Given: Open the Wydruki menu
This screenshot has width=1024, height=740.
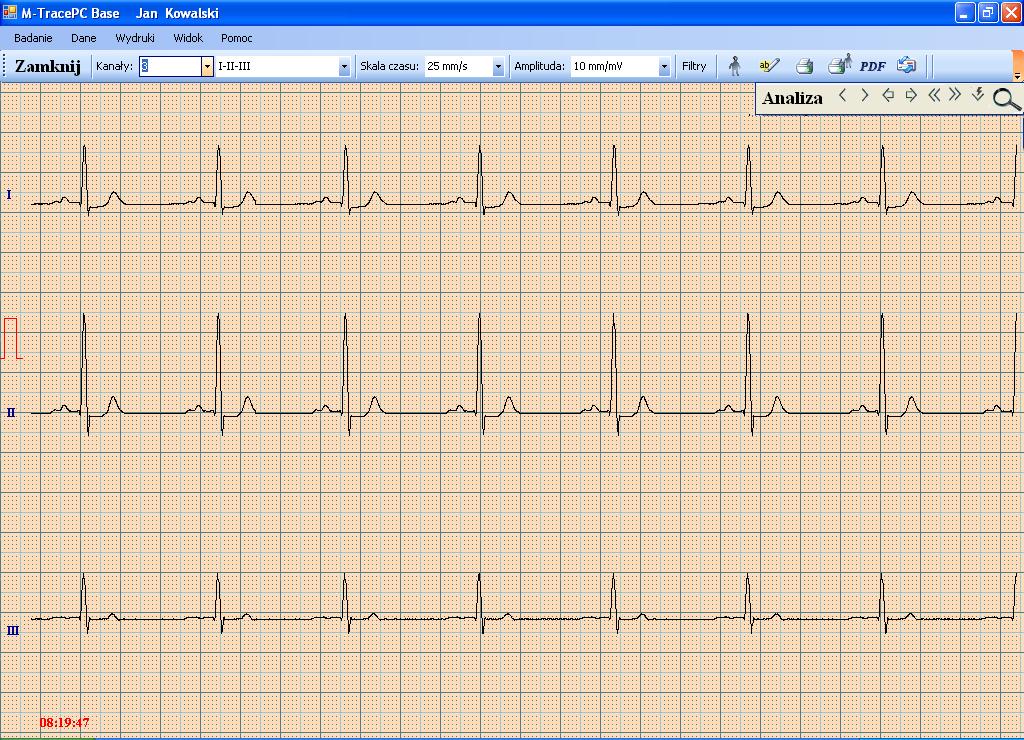Looking at the screenshot, I should click(x=135, y=38).
